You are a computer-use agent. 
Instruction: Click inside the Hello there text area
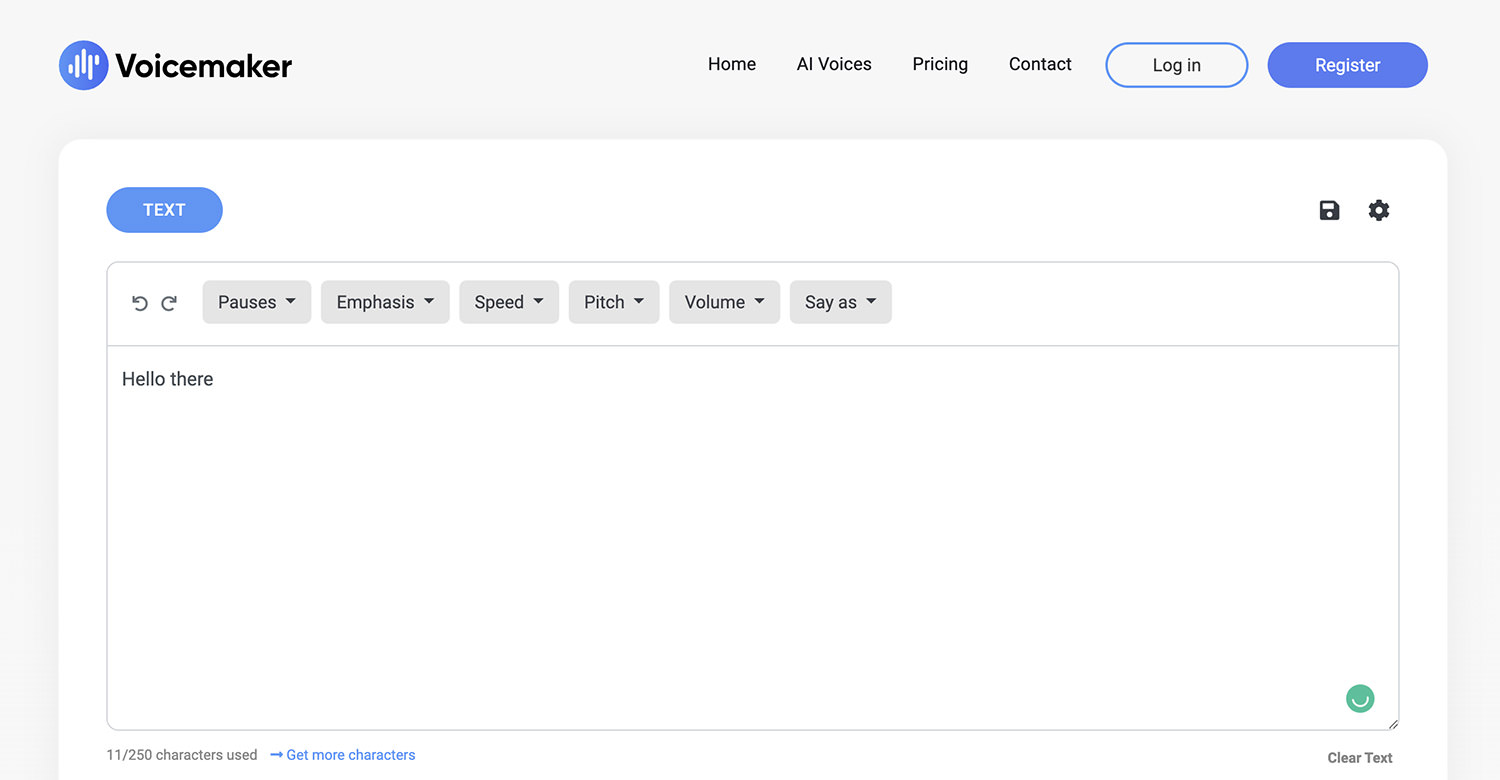[x=753, y=538]
